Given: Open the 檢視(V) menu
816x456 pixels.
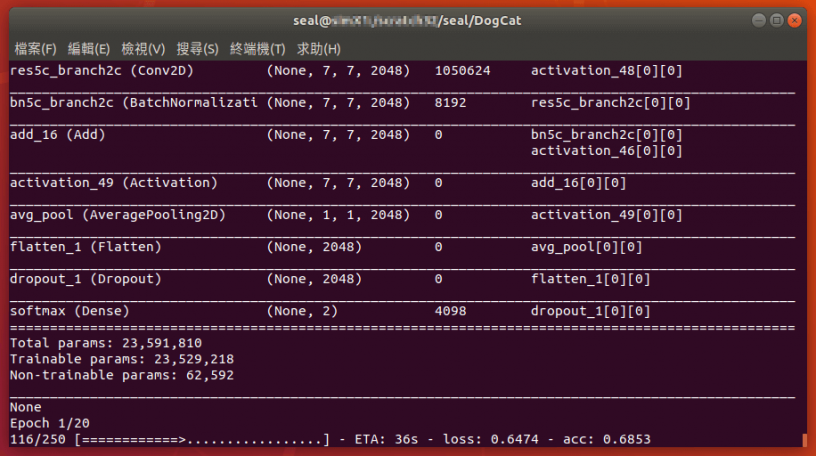Looking at the screenshot, I should (142, 49).
